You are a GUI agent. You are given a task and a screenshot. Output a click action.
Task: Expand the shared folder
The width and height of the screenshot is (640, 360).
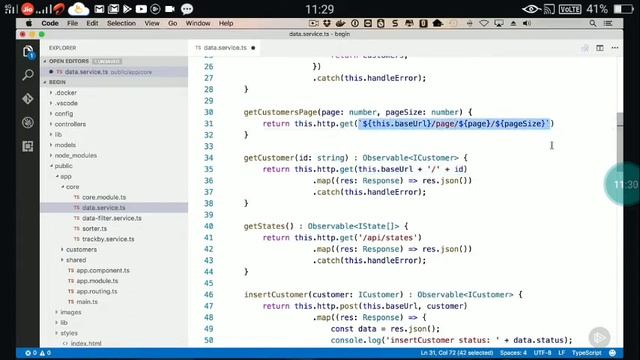(76, 260)
